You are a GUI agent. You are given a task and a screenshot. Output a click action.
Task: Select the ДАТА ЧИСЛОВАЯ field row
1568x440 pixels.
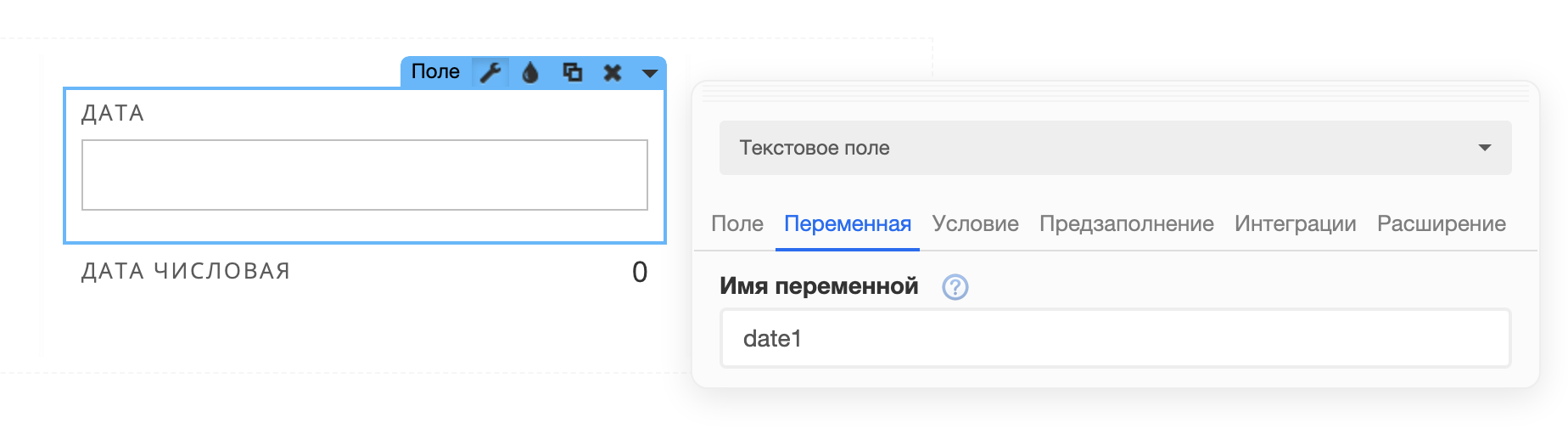(365, 272)
